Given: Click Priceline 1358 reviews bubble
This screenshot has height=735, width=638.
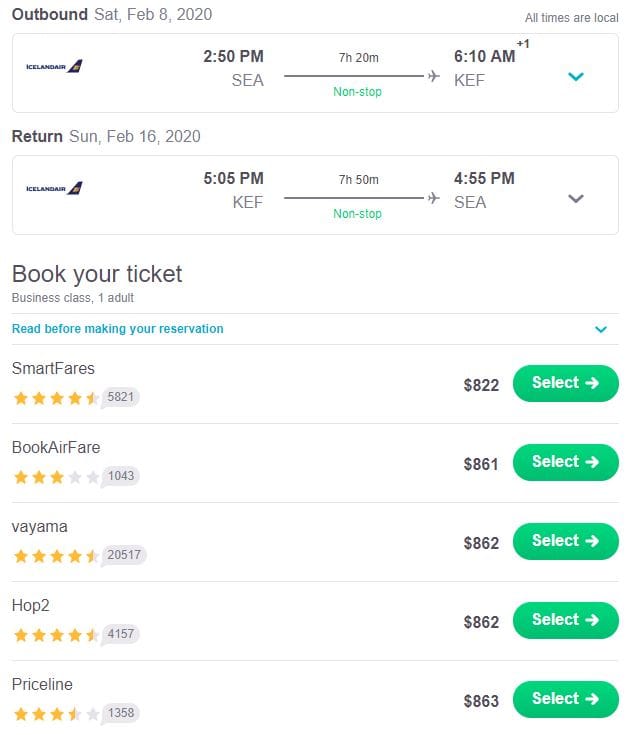Looking at the screenshot, I should coord(120,713).
